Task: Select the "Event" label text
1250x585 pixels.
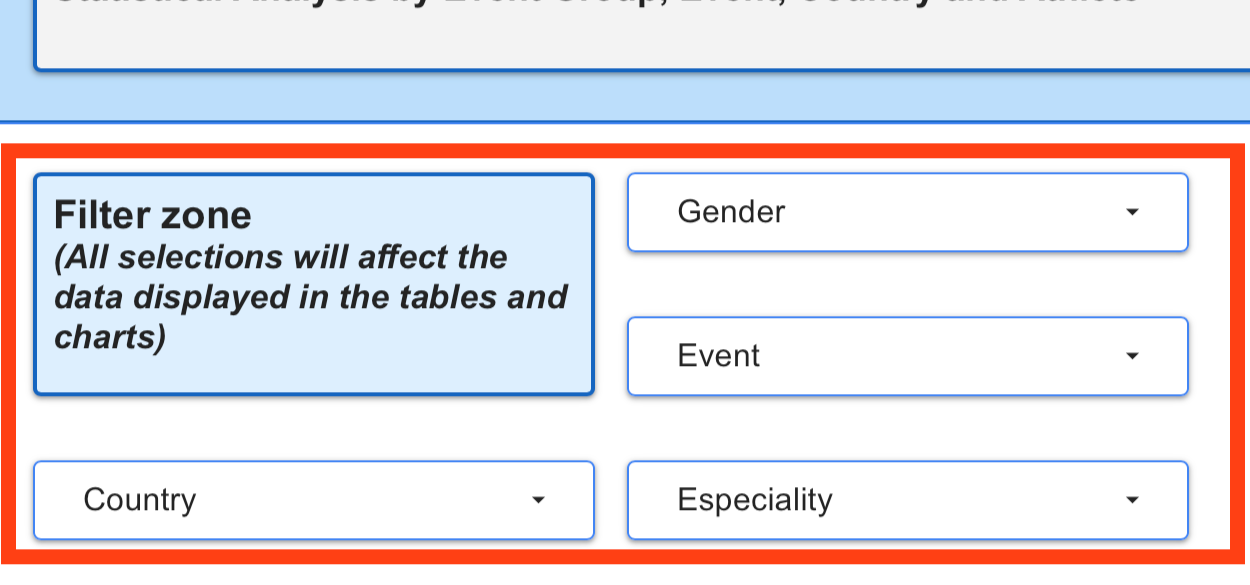Action: (x=718, y=356)
